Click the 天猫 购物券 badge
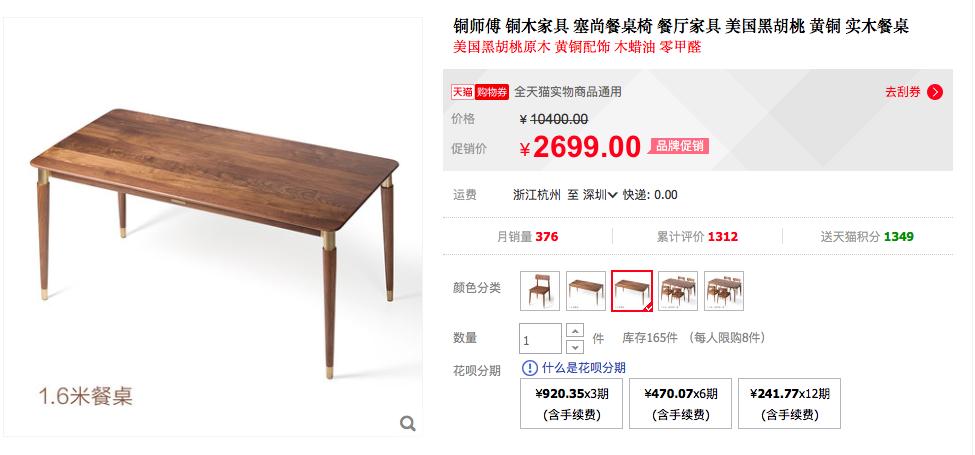 [x=480, y=92]
